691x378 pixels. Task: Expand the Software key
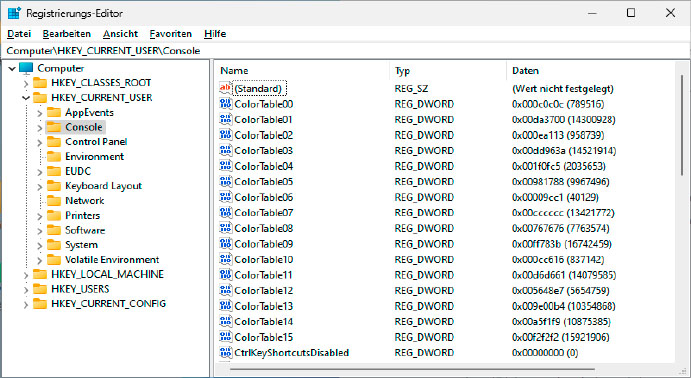[40, 231]
